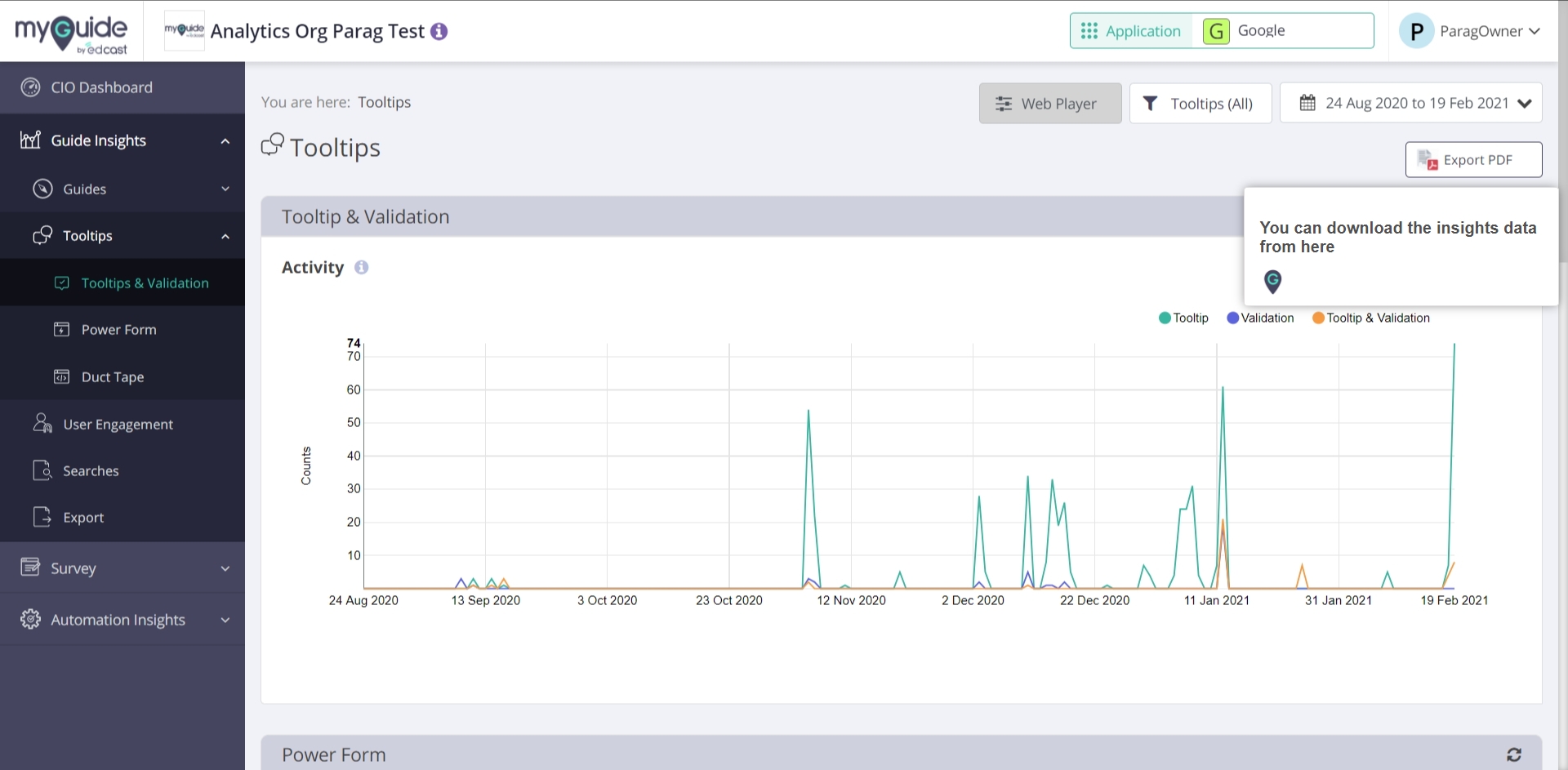Screen dimensions: 1568x770
Task: Click the User Engagement person icon
Action: coord(42,423)
